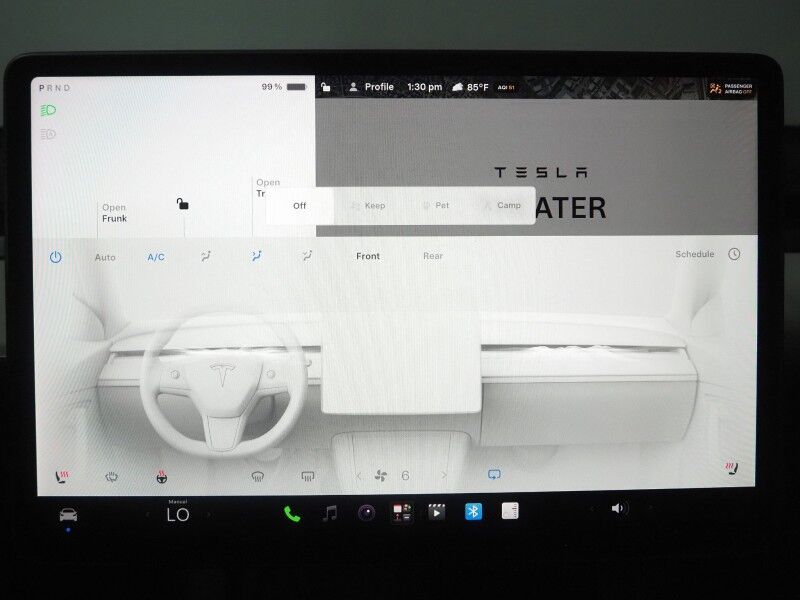The image size is (800, 600).
Task: Toggle heated steering wheel
Action: [x=162, y=477]
